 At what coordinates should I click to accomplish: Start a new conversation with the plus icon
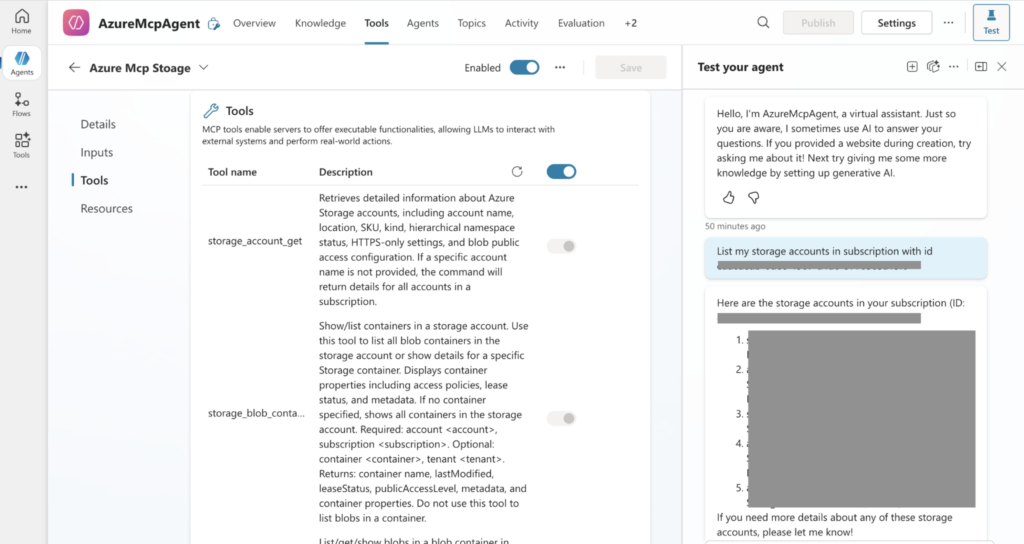point(912,67)
